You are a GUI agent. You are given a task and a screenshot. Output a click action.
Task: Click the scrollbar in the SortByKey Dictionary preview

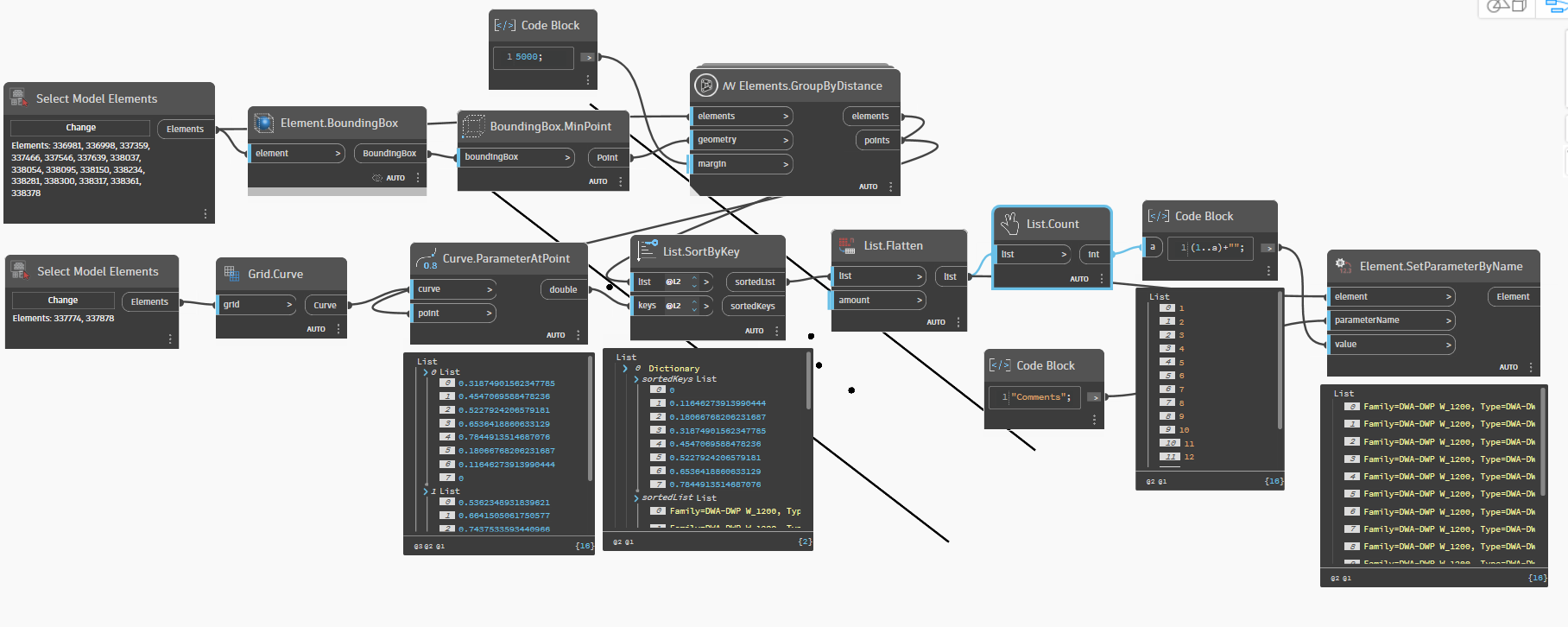[x=809, y=381]
